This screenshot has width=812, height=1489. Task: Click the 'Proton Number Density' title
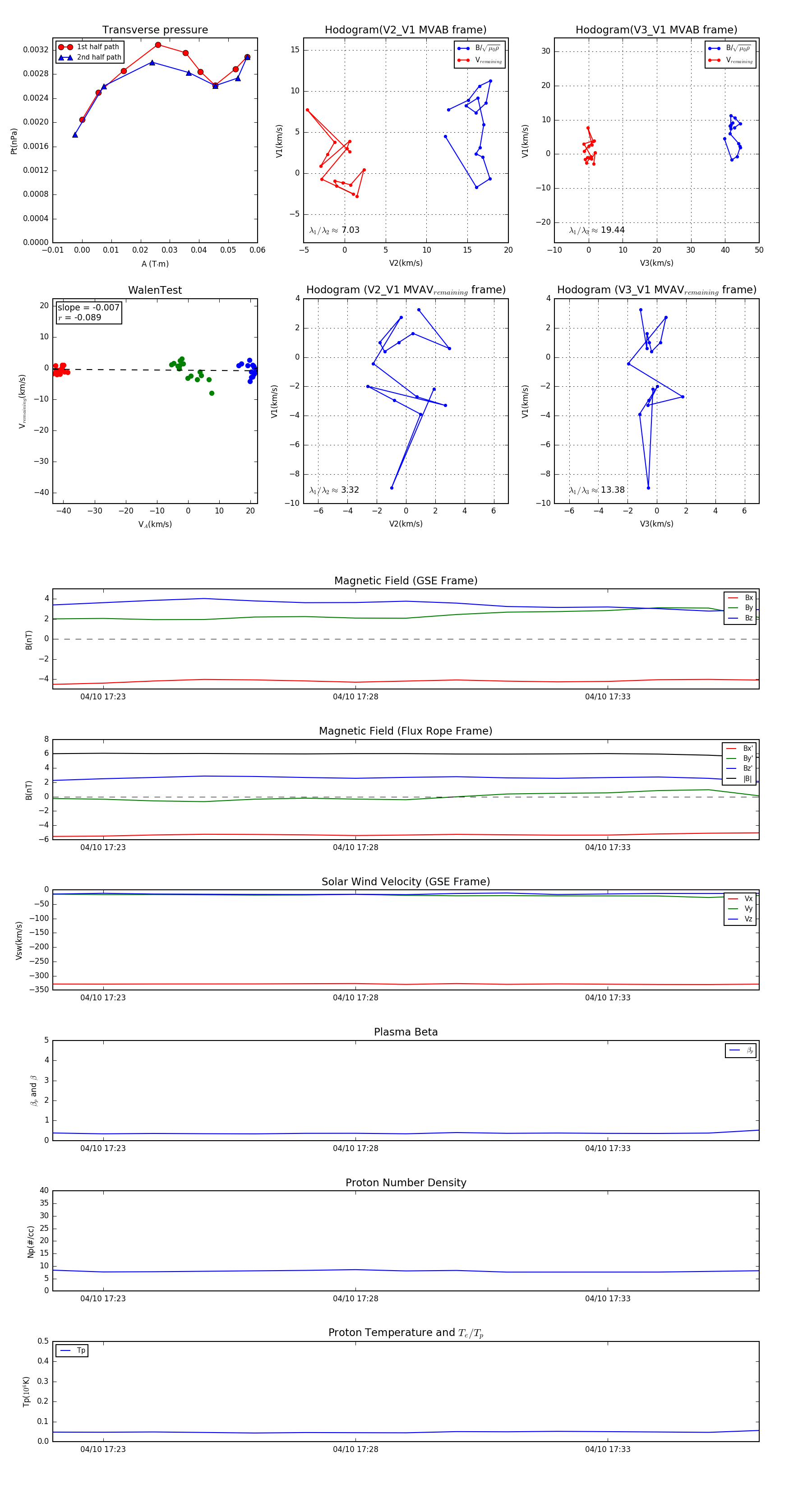coord(406,1183)
